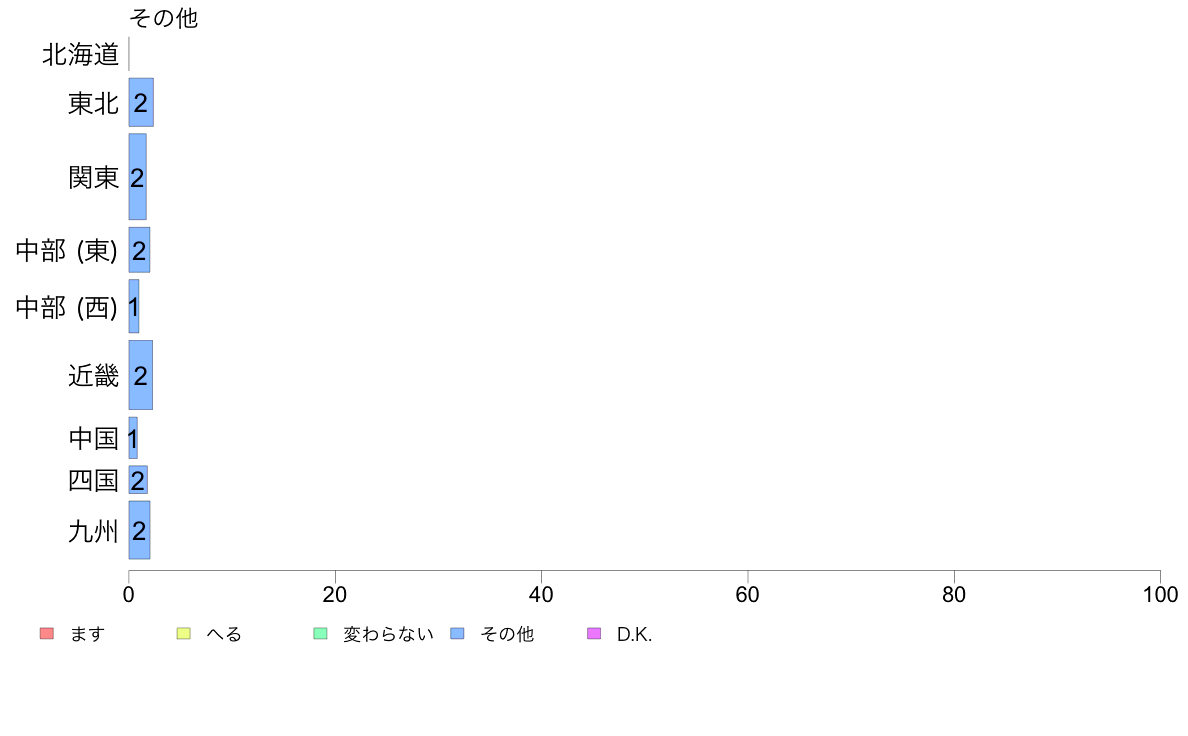
Task: Click the 100 tick label on axis
Action: pos(1160,594)
